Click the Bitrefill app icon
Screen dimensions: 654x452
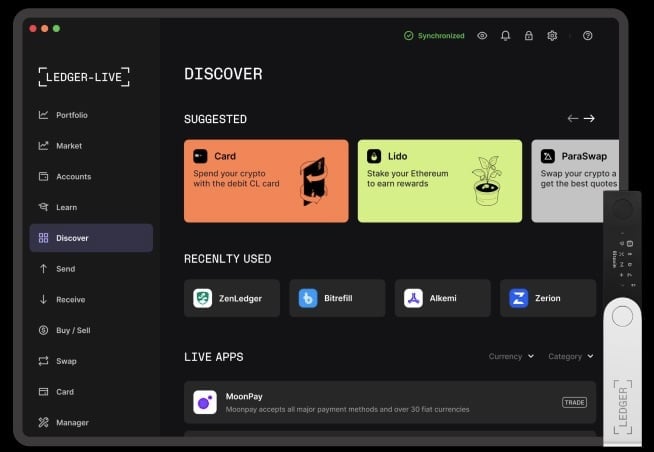point(308,298)
